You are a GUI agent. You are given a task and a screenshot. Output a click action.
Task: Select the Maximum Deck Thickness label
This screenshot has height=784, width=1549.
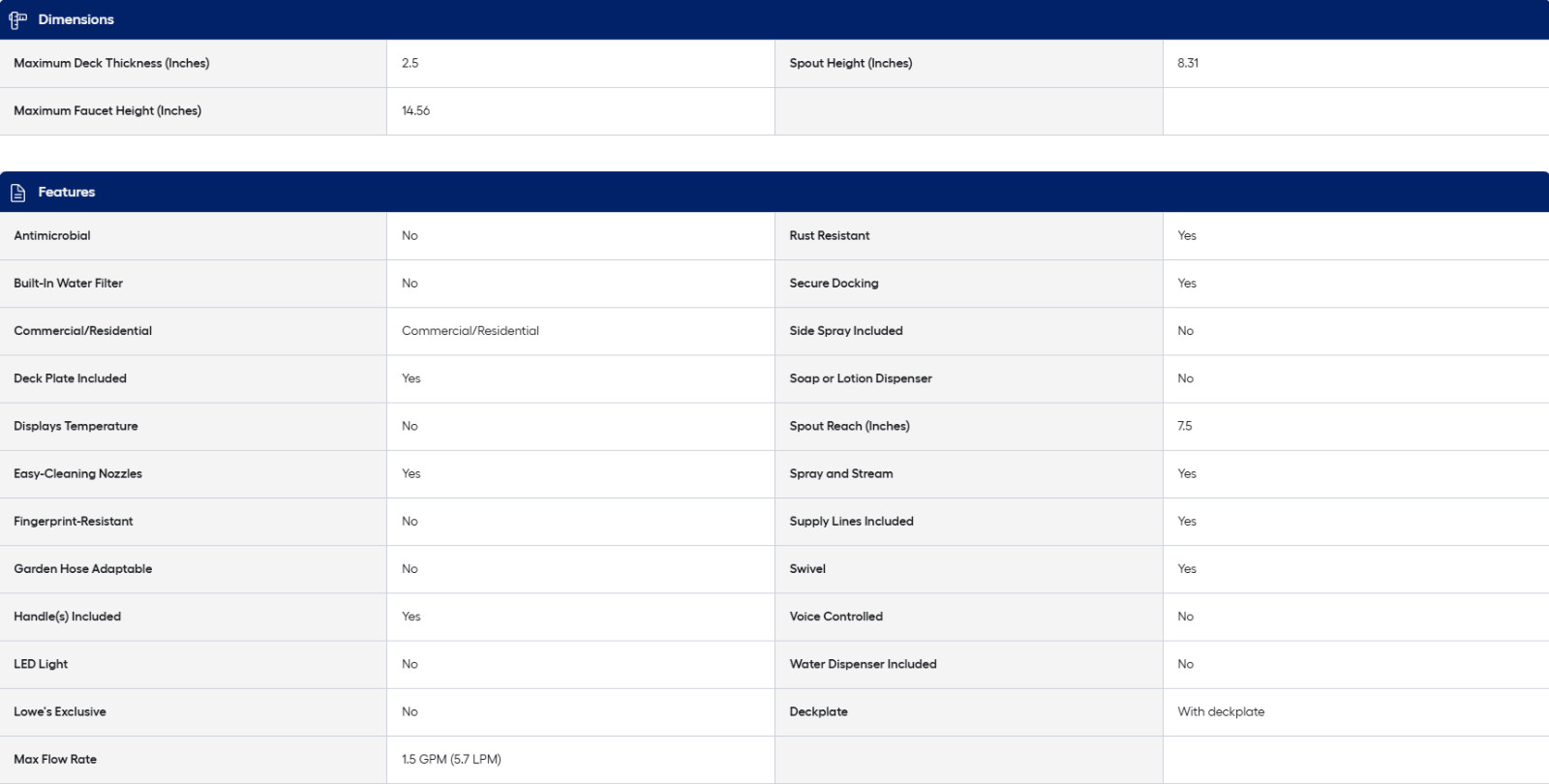point(111,63)
